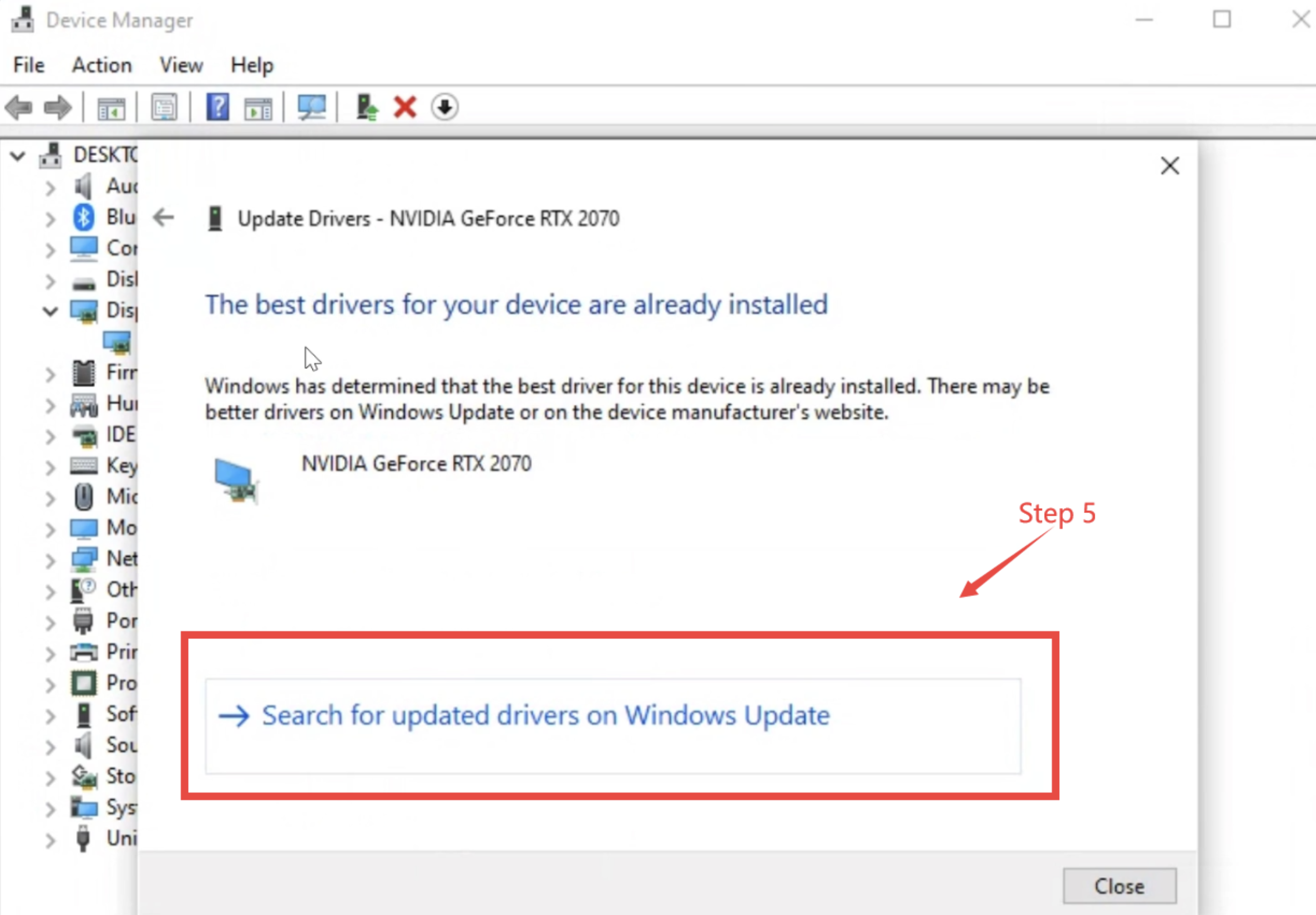Expand the Human Interface Devices chevron
The height and width of the screenshot is (915, 1316).
(50, 405)
